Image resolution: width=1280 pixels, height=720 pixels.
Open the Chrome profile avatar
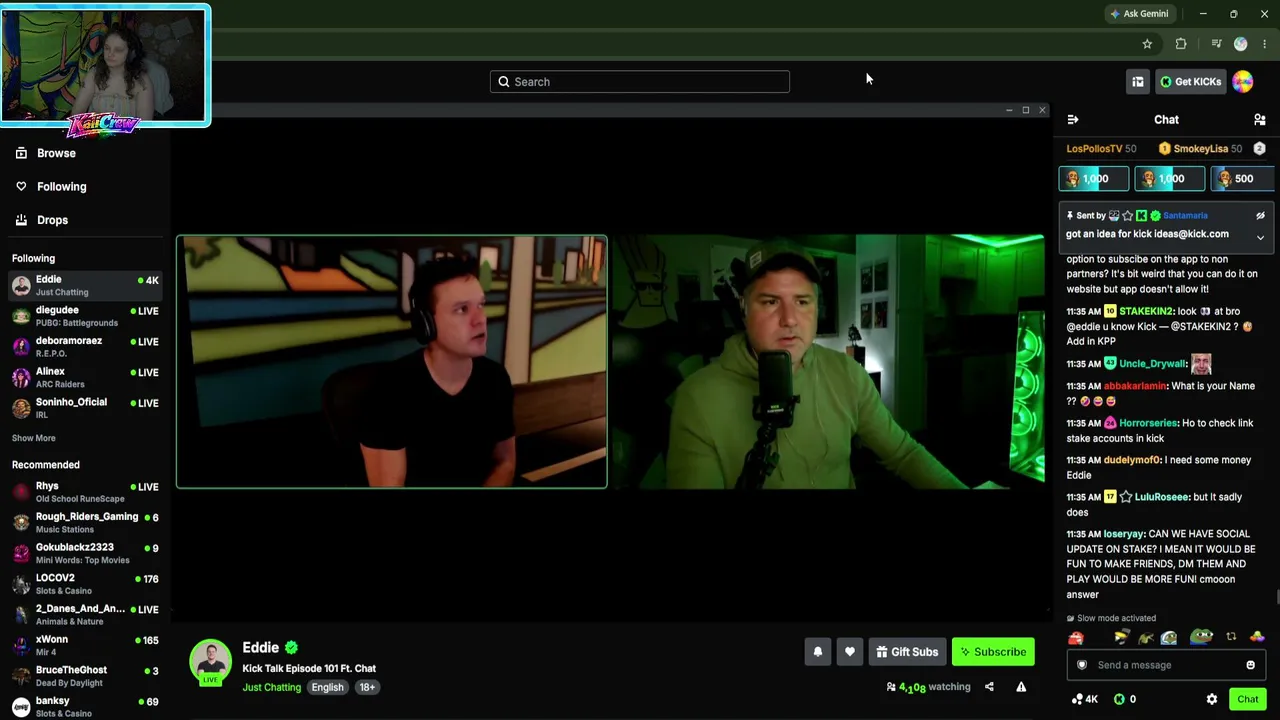pyautogui.click(x=1241, y=44)
